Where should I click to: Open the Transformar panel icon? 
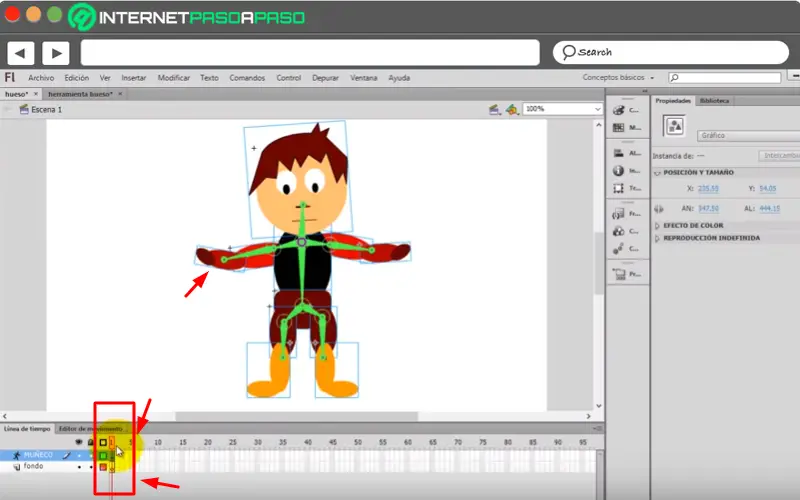coord(618,188)
